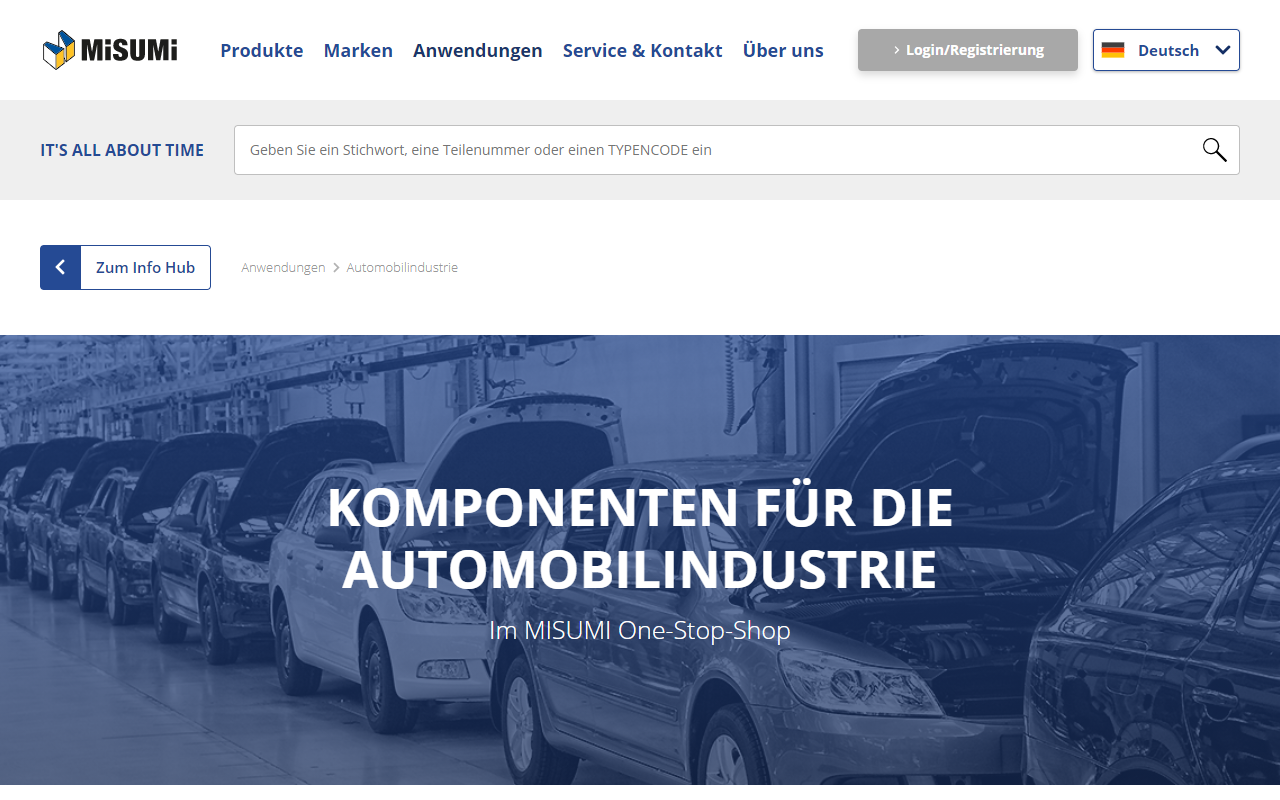Open the Anwendungen menu
The width and height of the screenshot is (1280, 800).
[x=478, y=50]
